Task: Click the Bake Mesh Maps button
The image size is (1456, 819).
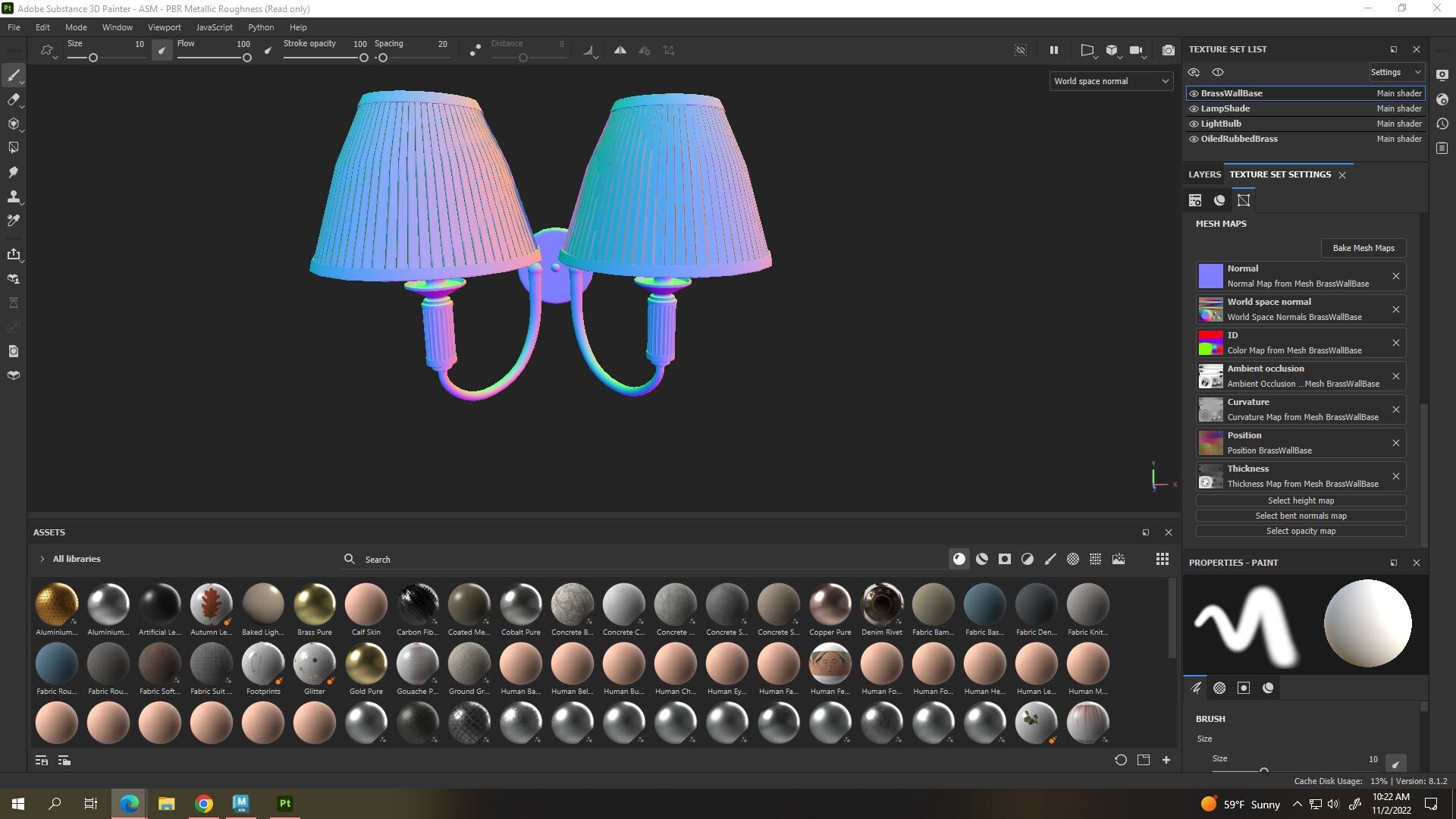Action: [x=1363, y=248]
